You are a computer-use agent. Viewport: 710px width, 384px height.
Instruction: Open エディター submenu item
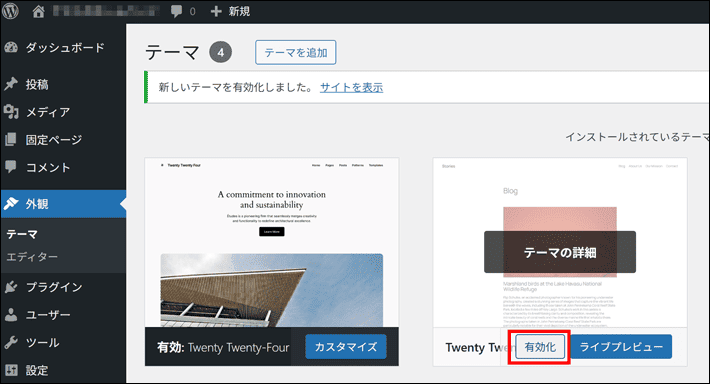pos(32,257)
